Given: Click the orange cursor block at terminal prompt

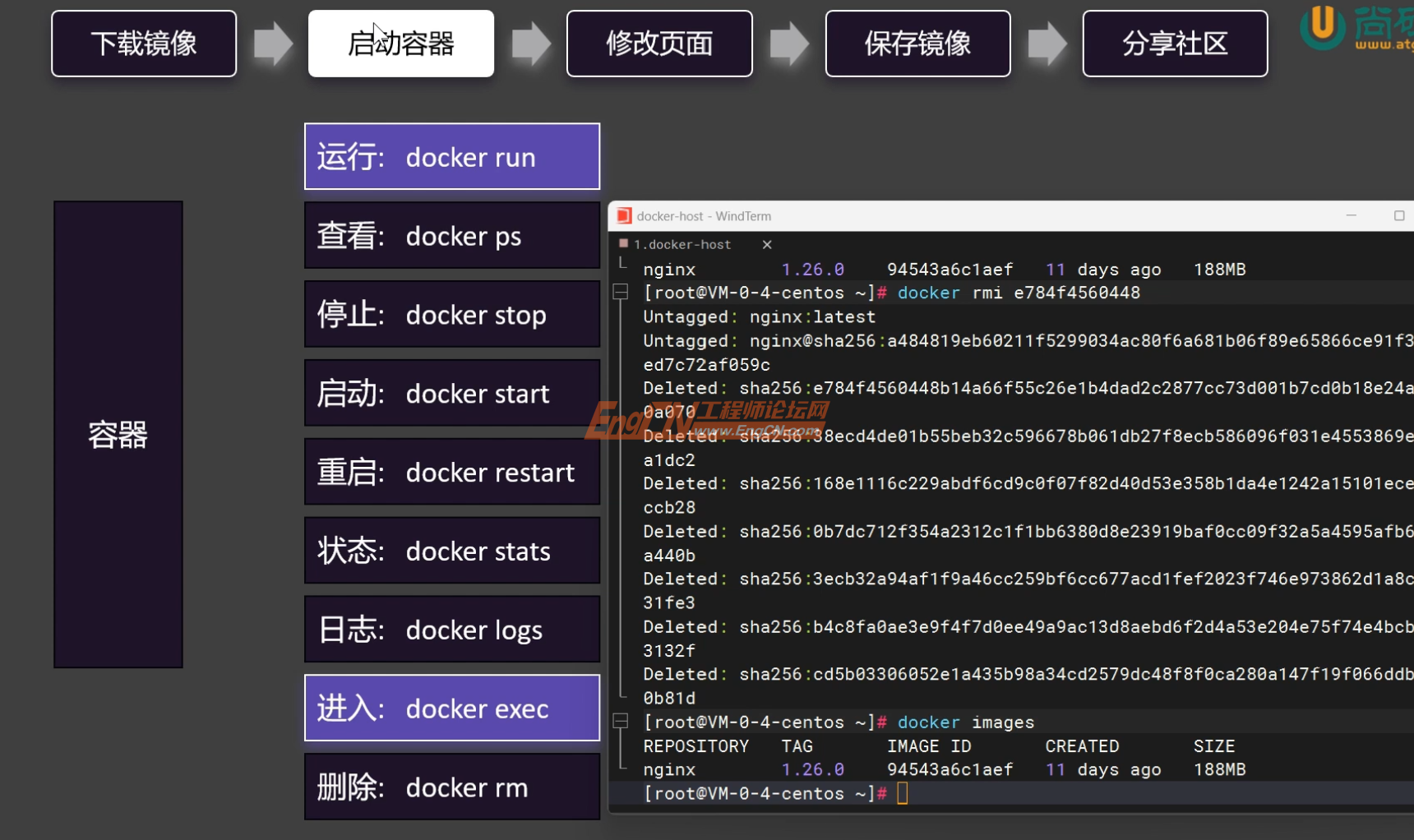Looking at the screenshot, I should [903, 793].
